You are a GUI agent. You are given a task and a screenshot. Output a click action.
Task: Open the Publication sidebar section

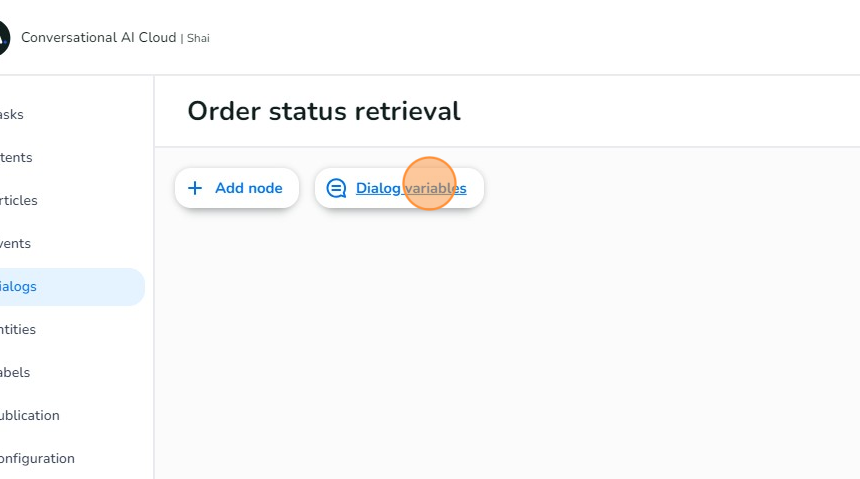[30, 415]
